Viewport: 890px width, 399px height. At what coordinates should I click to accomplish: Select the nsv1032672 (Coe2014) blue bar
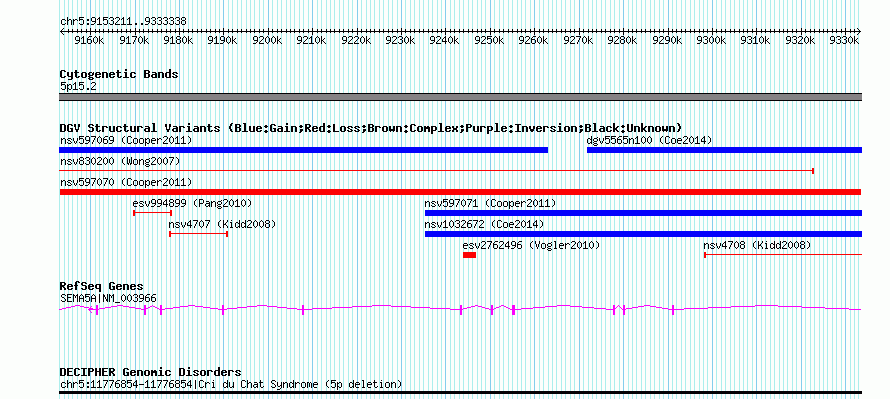[x=643, y=234]
